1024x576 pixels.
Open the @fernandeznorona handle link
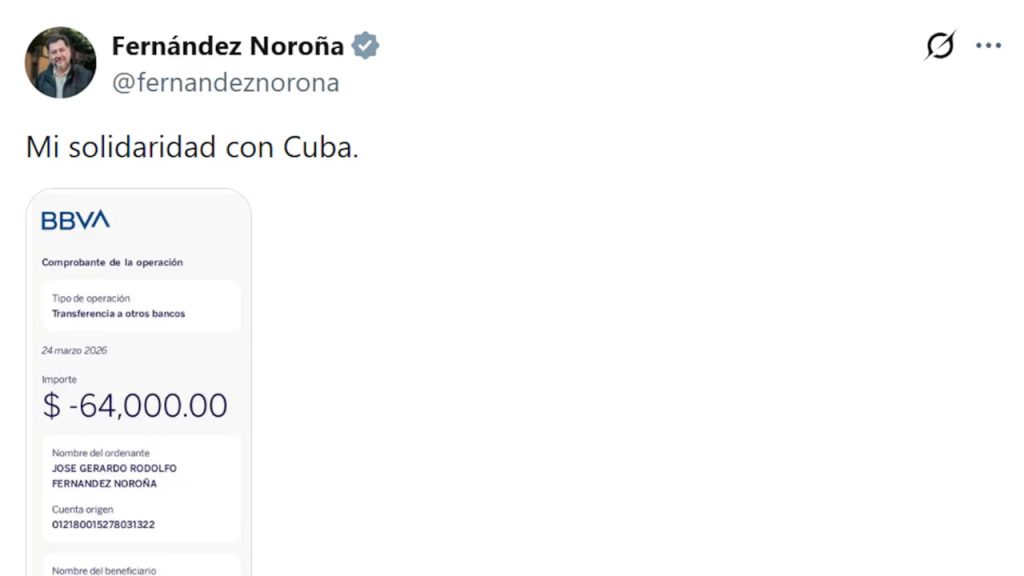click(x=225, y=83)
